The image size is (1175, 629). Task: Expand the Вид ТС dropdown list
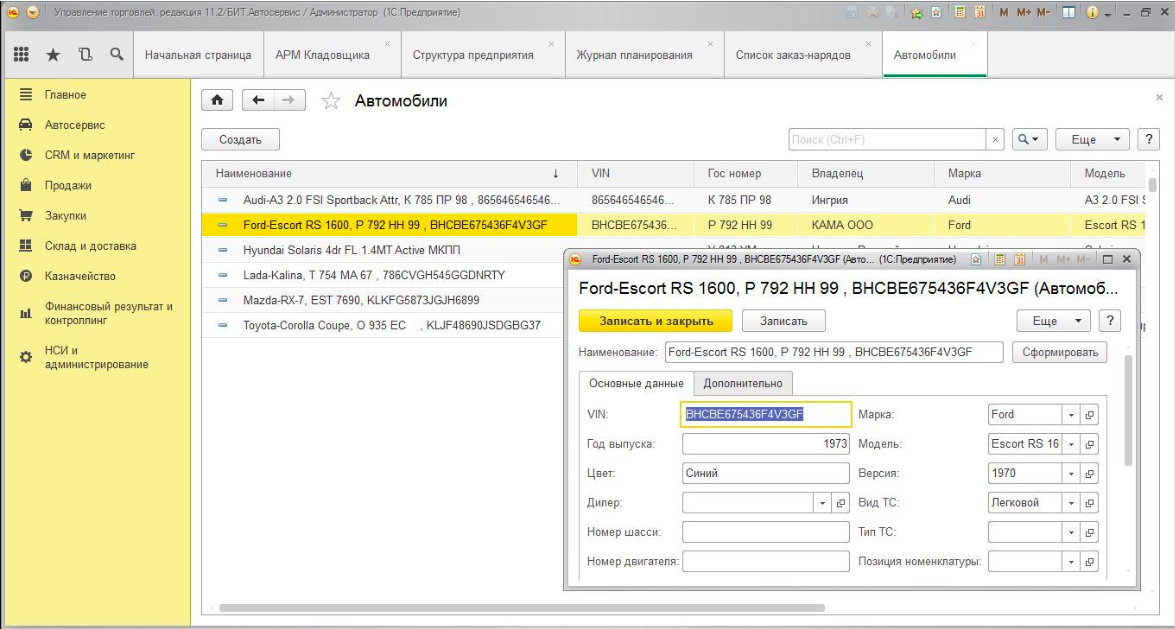(1070, 503)
